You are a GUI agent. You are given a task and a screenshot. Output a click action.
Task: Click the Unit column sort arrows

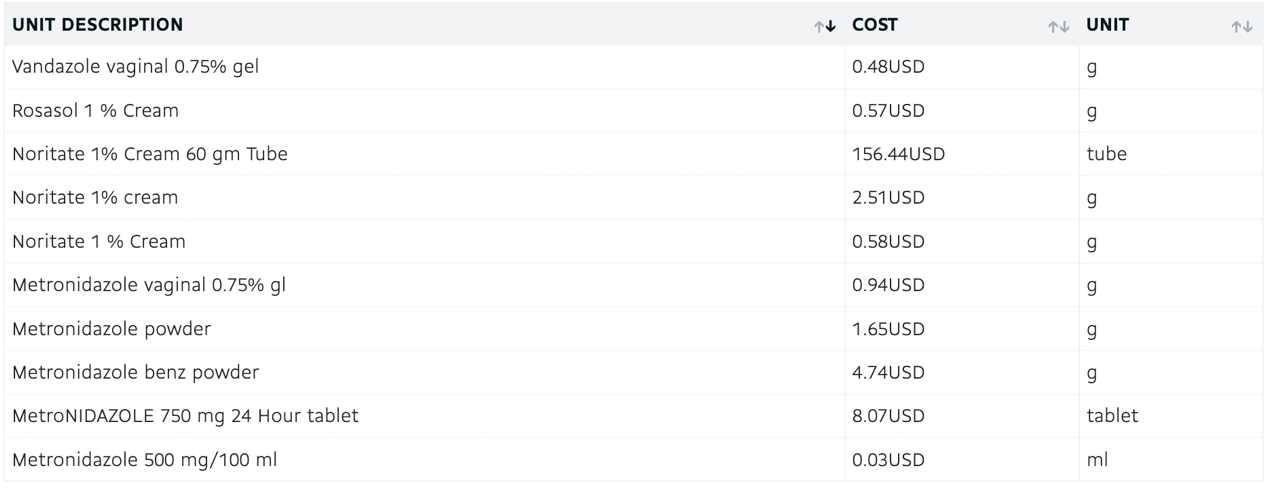click(x=1241, y=26)
